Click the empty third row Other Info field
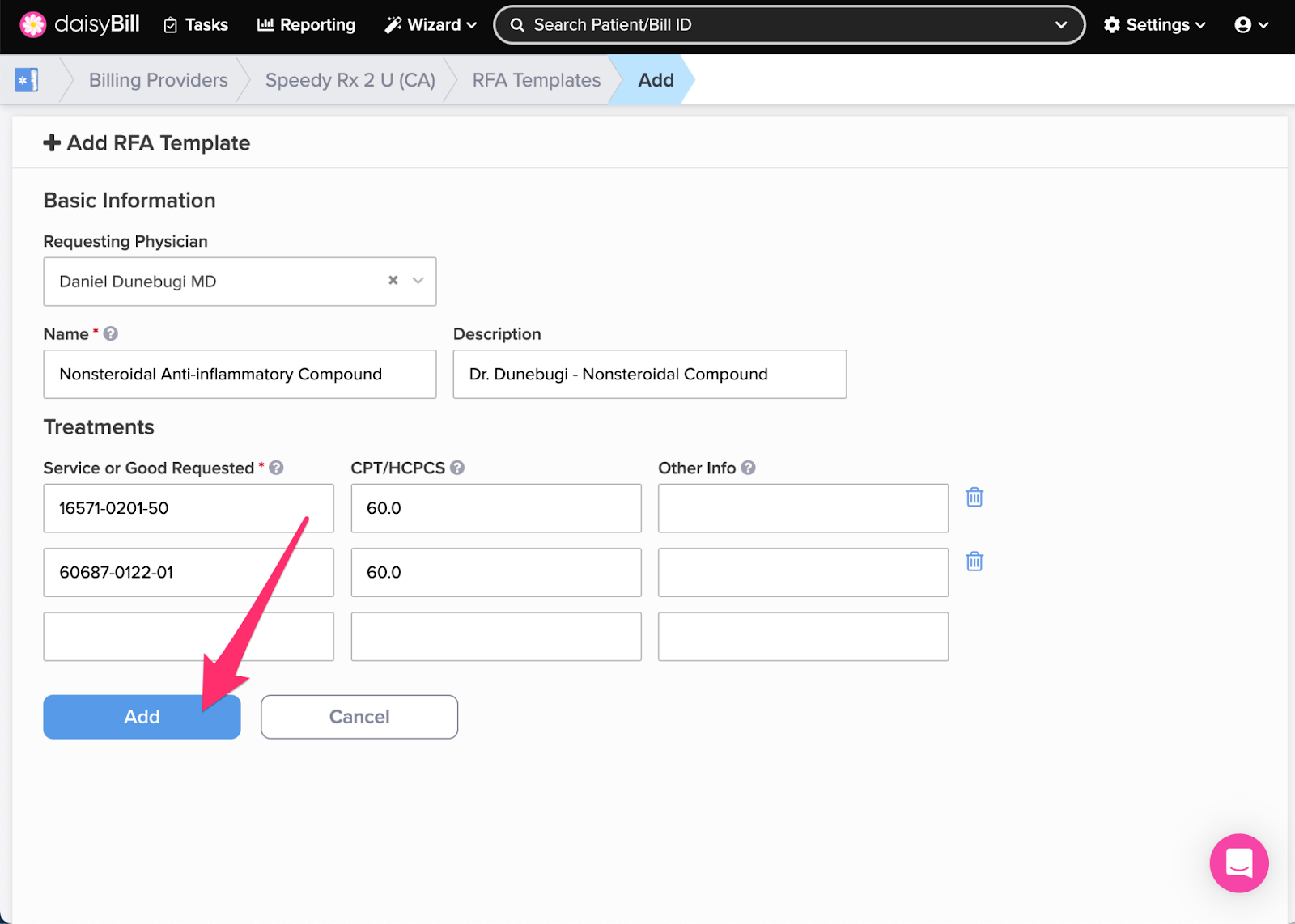This screenshot has width=1295, height=924. click(x=803, y=637)
